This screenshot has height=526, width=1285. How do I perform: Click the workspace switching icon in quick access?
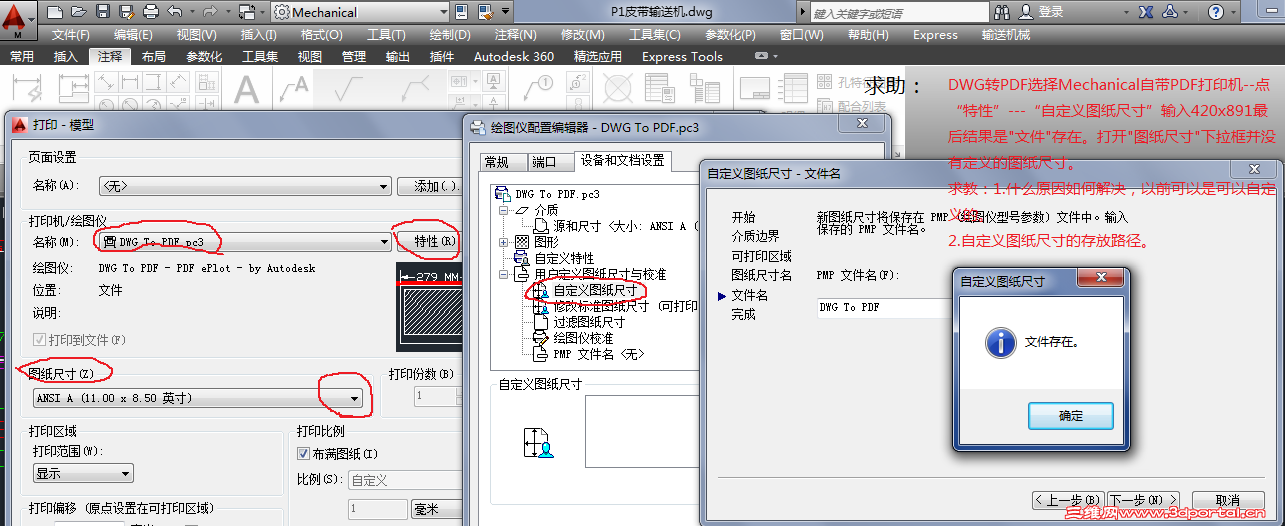[x=246, y=12]
